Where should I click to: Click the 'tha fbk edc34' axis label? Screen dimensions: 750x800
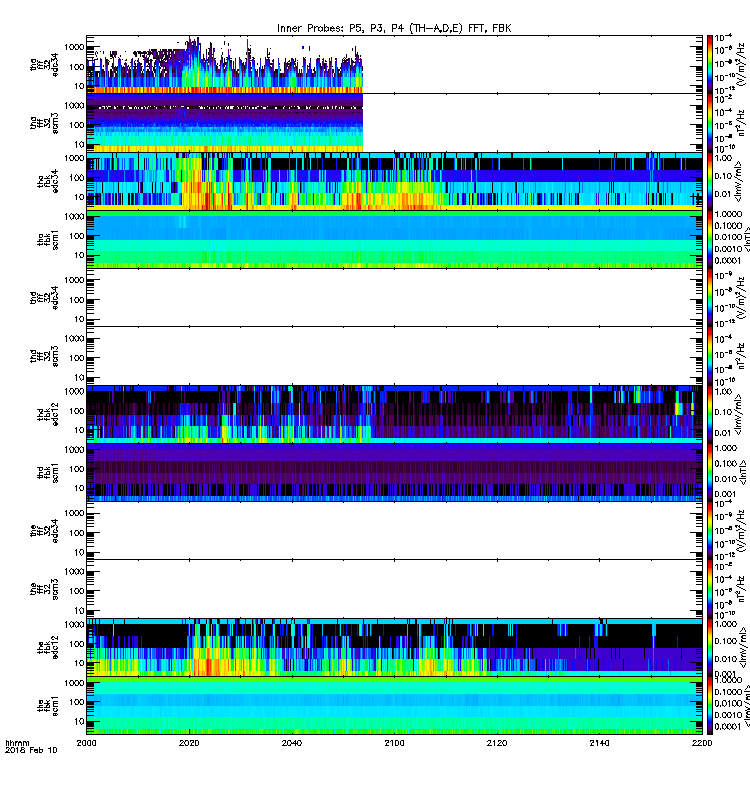click(48, 182)
